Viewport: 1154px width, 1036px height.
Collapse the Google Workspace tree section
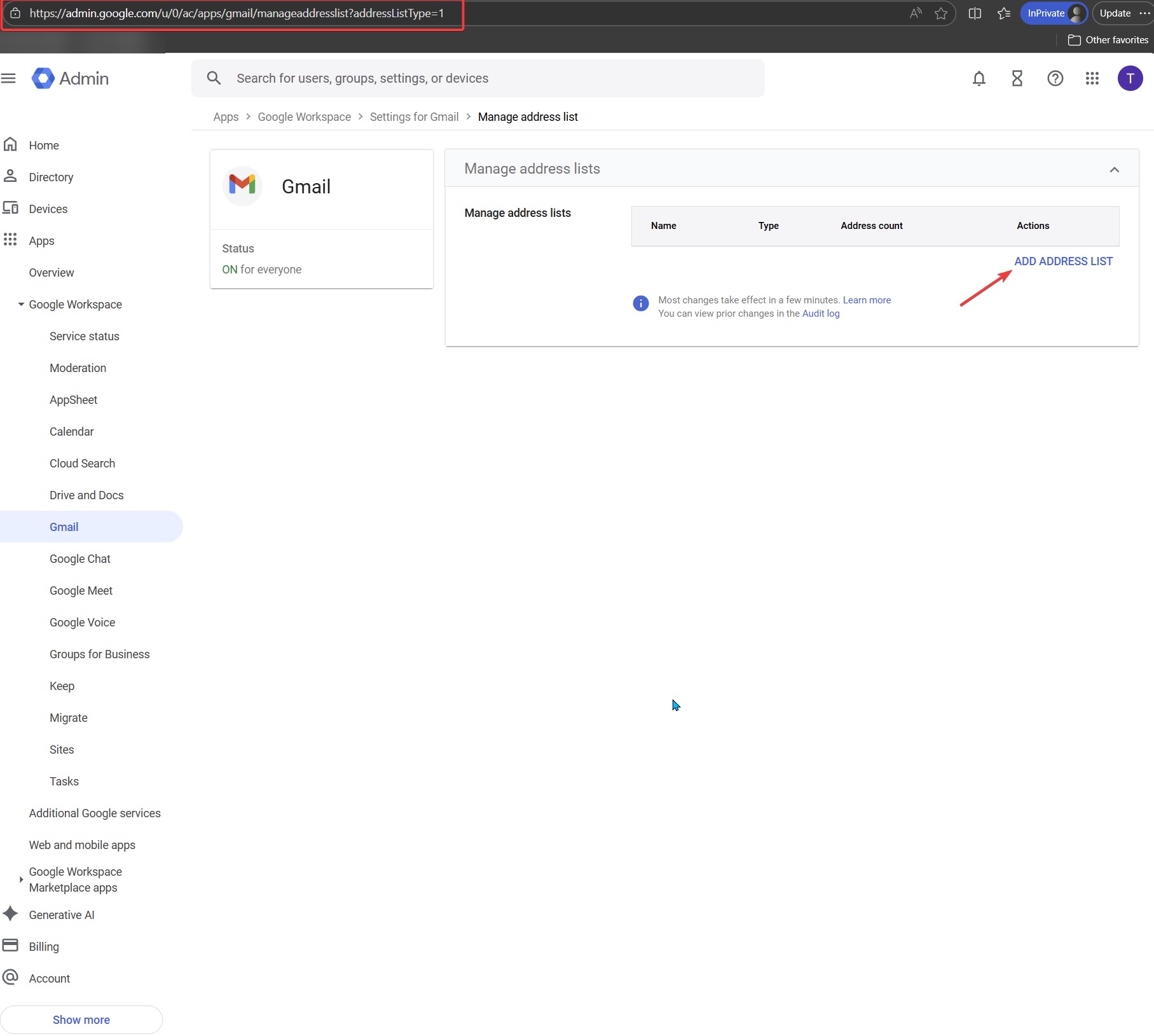pyautogui.click(x=21, y=305)
